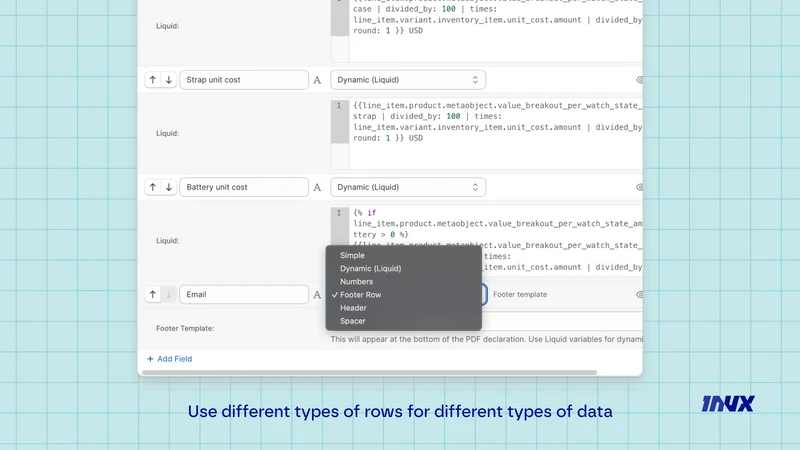Click the Email name field

point(244,294)
